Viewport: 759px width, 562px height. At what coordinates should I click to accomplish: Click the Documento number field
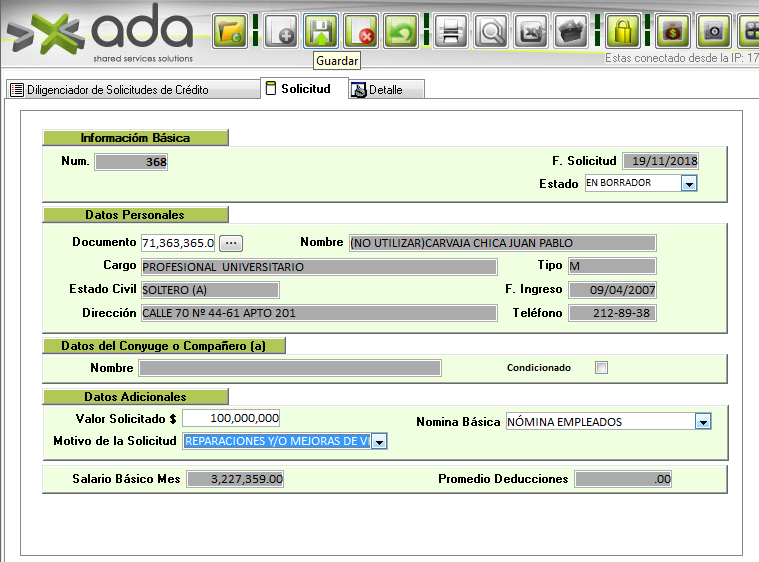point(178,243)
